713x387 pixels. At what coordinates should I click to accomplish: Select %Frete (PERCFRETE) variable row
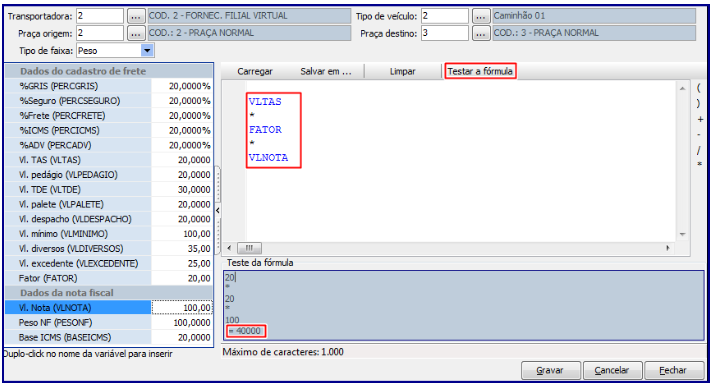(x=108, y=116)
